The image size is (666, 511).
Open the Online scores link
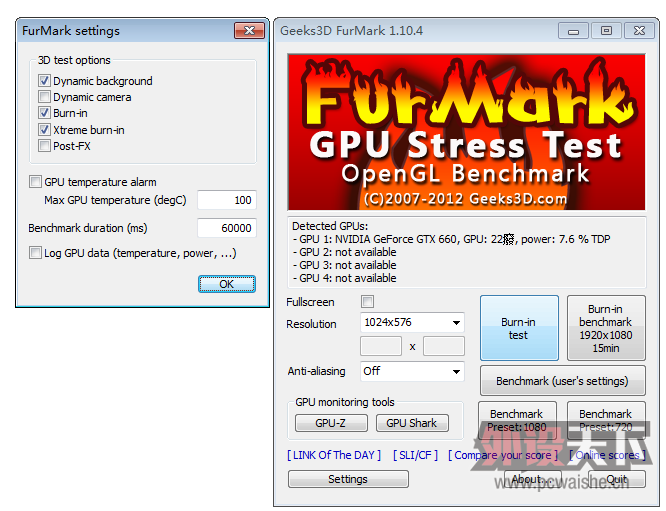(x=607, y=455)
